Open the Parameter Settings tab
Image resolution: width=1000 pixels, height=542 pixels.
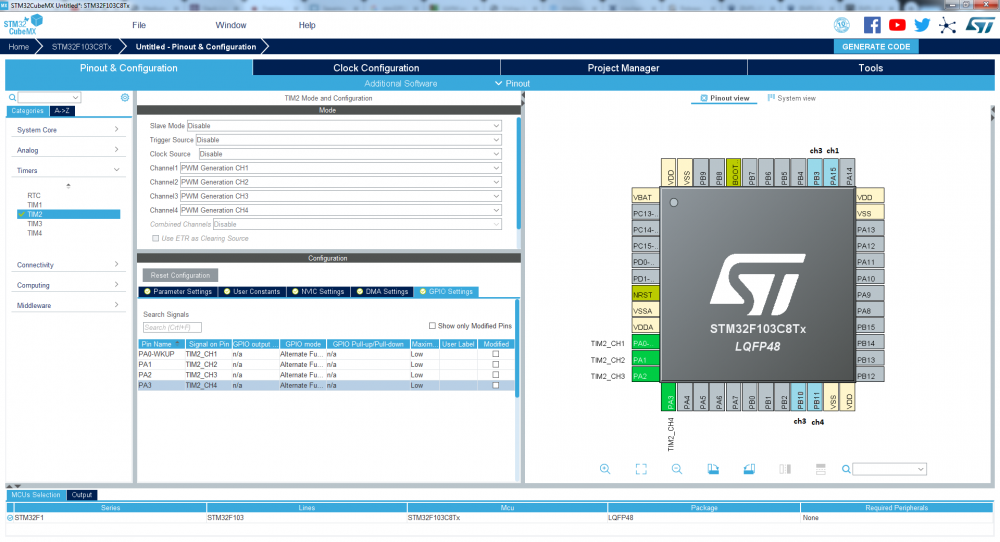[177, 292]
